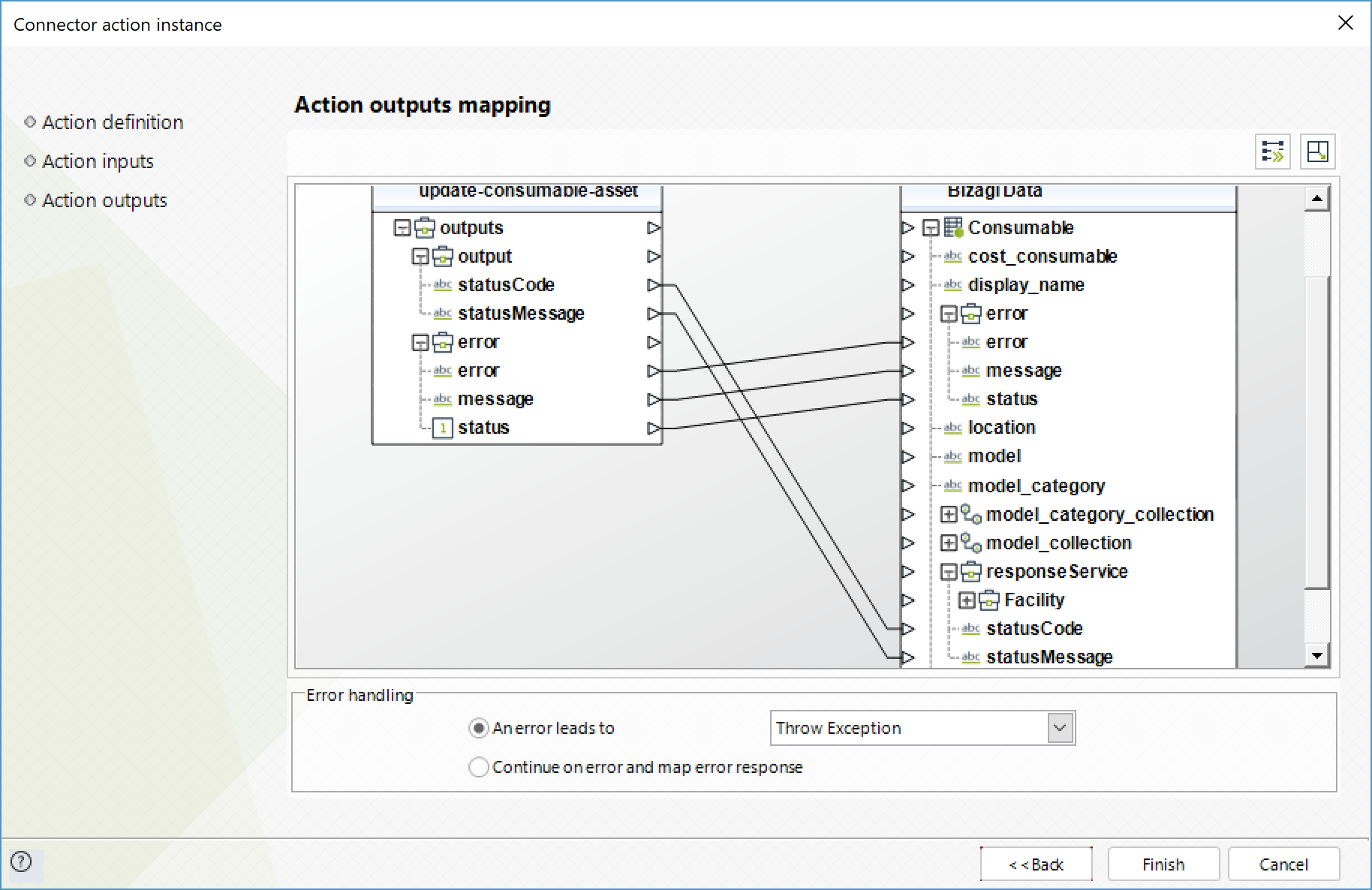
Task: Click the << Back button
Action: pos(1036,864)
